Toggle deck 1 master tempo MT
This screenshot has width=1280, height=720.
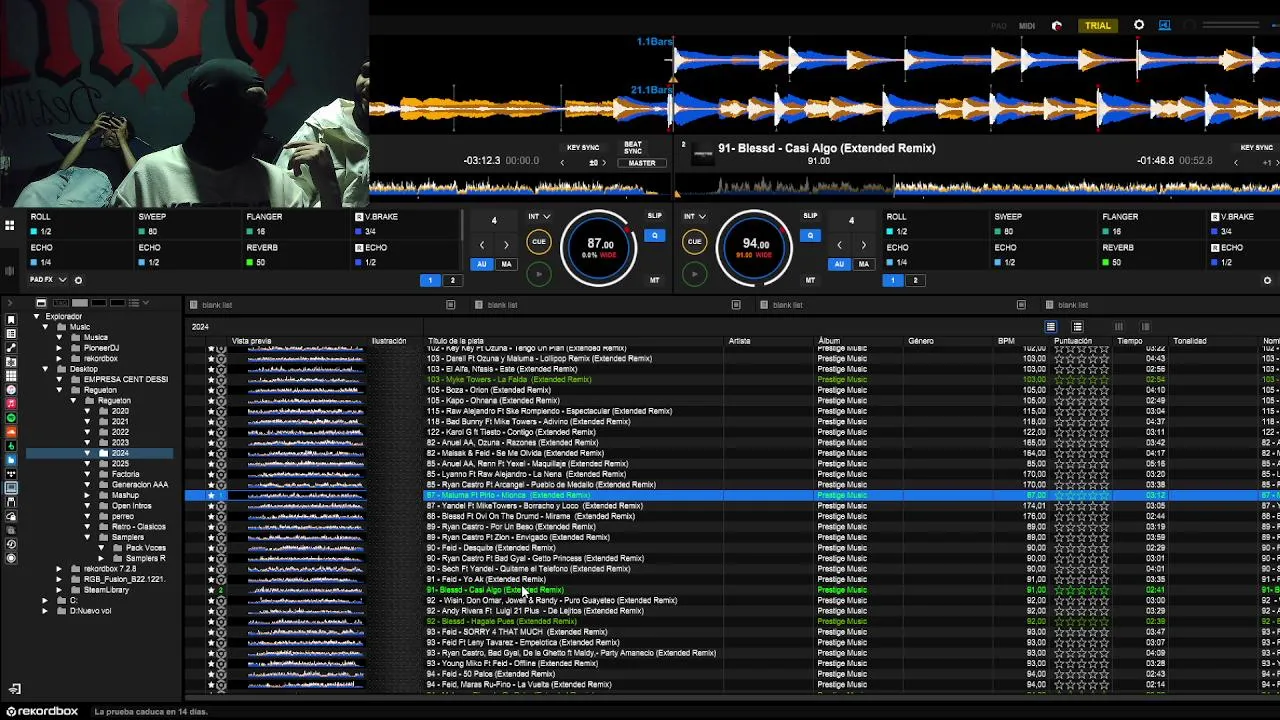click(x=654, y=280)
